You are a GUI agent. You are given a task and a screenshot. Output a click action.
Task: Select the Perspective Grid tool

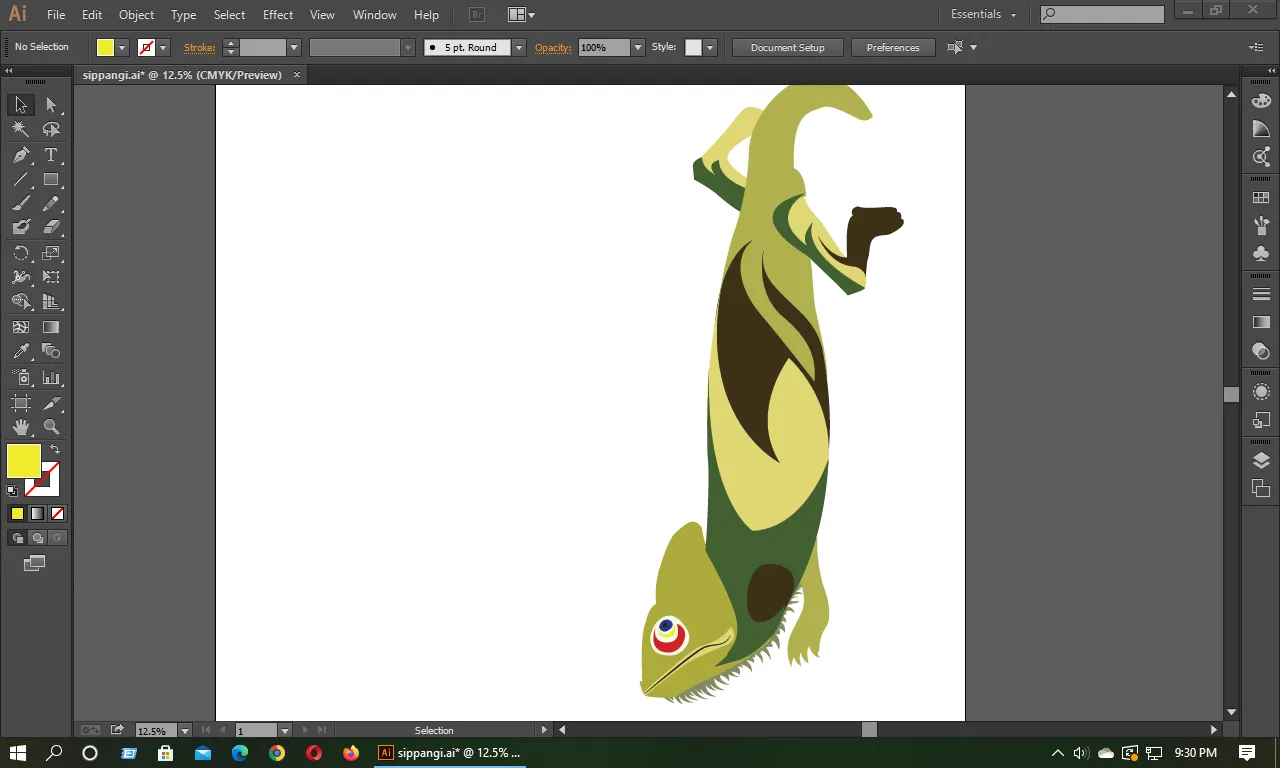51,302
